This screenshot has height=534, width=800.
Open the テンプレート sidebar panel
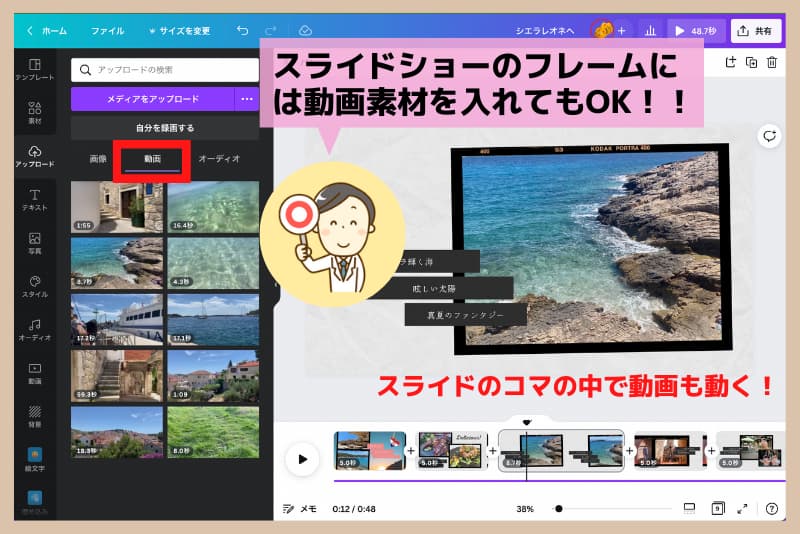coord(35,69)
